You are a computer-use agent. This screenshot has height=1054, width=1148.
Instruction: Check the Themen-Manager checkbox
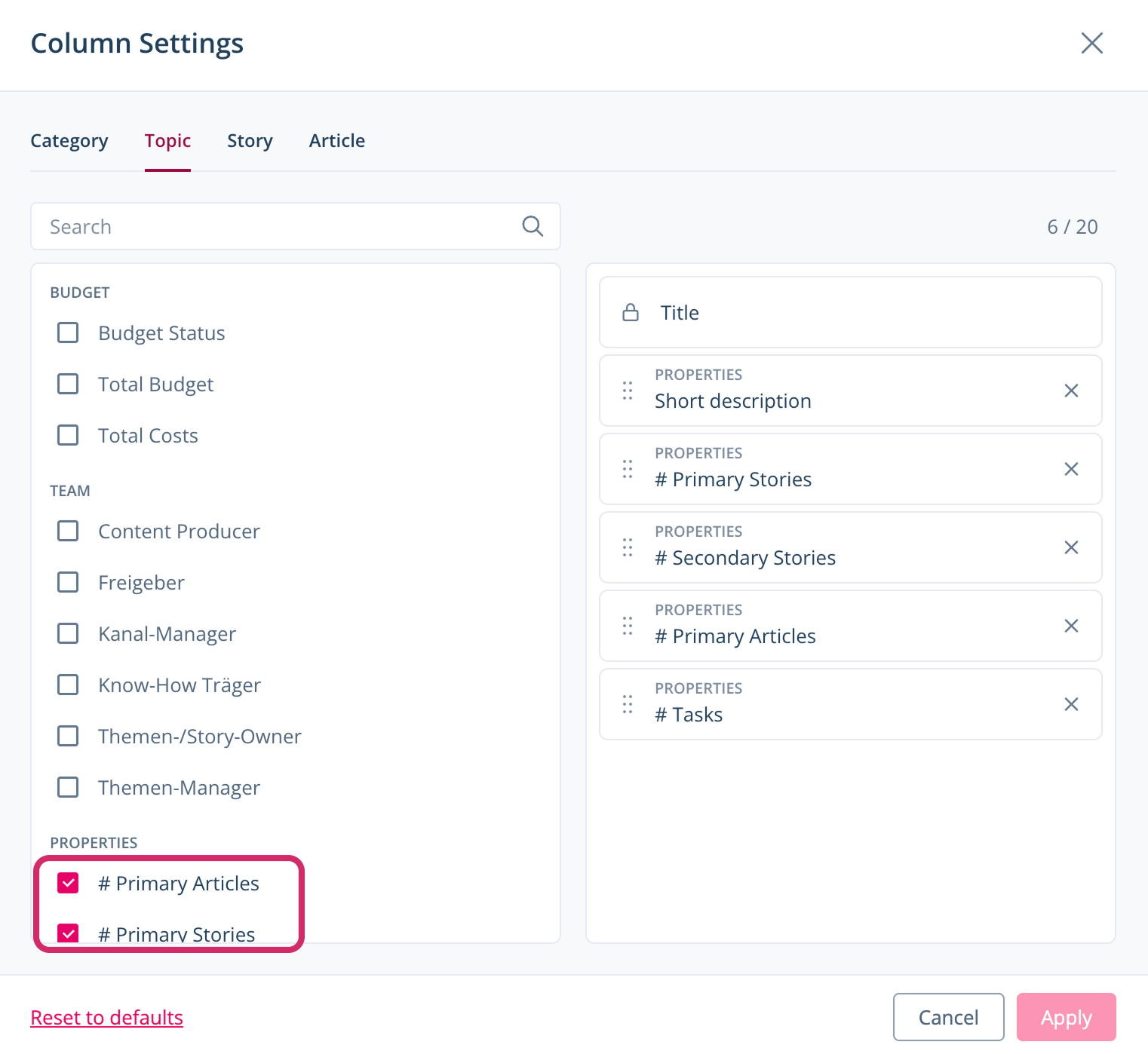[x=68, y=787]
